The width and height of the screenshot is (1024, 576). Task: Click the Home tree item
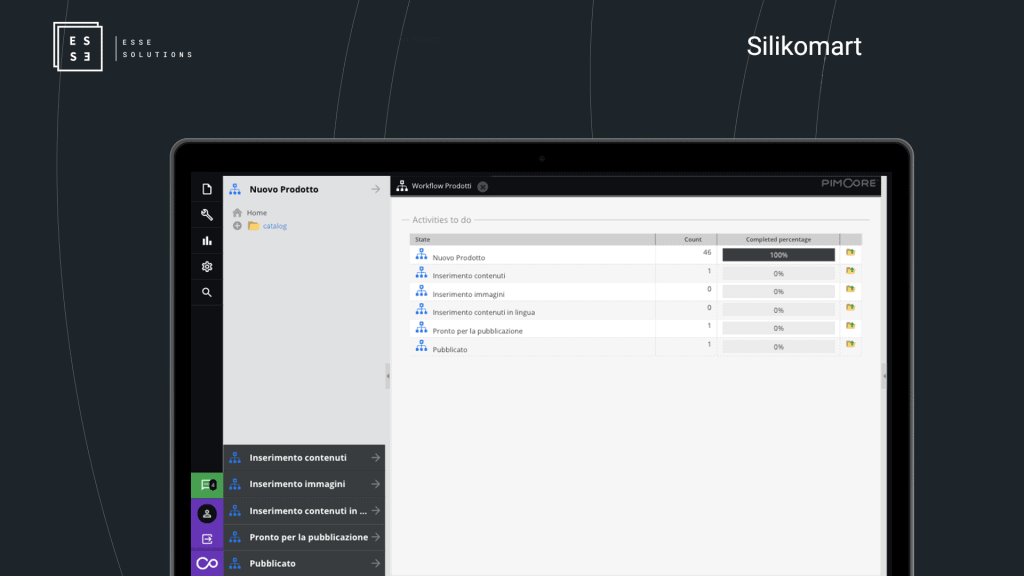point(250,213)
